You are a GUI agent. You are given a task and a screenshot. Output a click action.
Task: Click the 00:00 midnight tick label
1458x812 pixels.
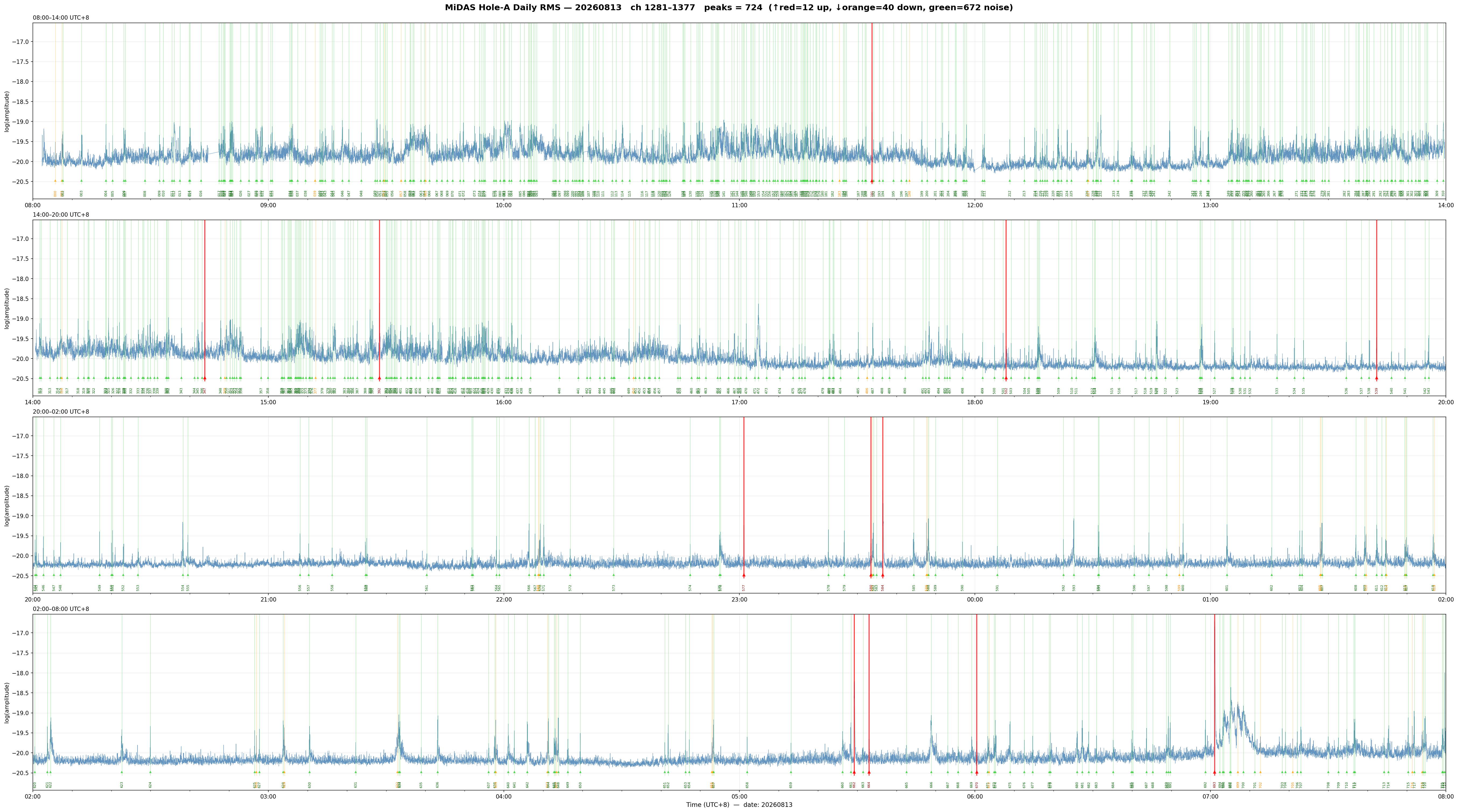(975, 599)
